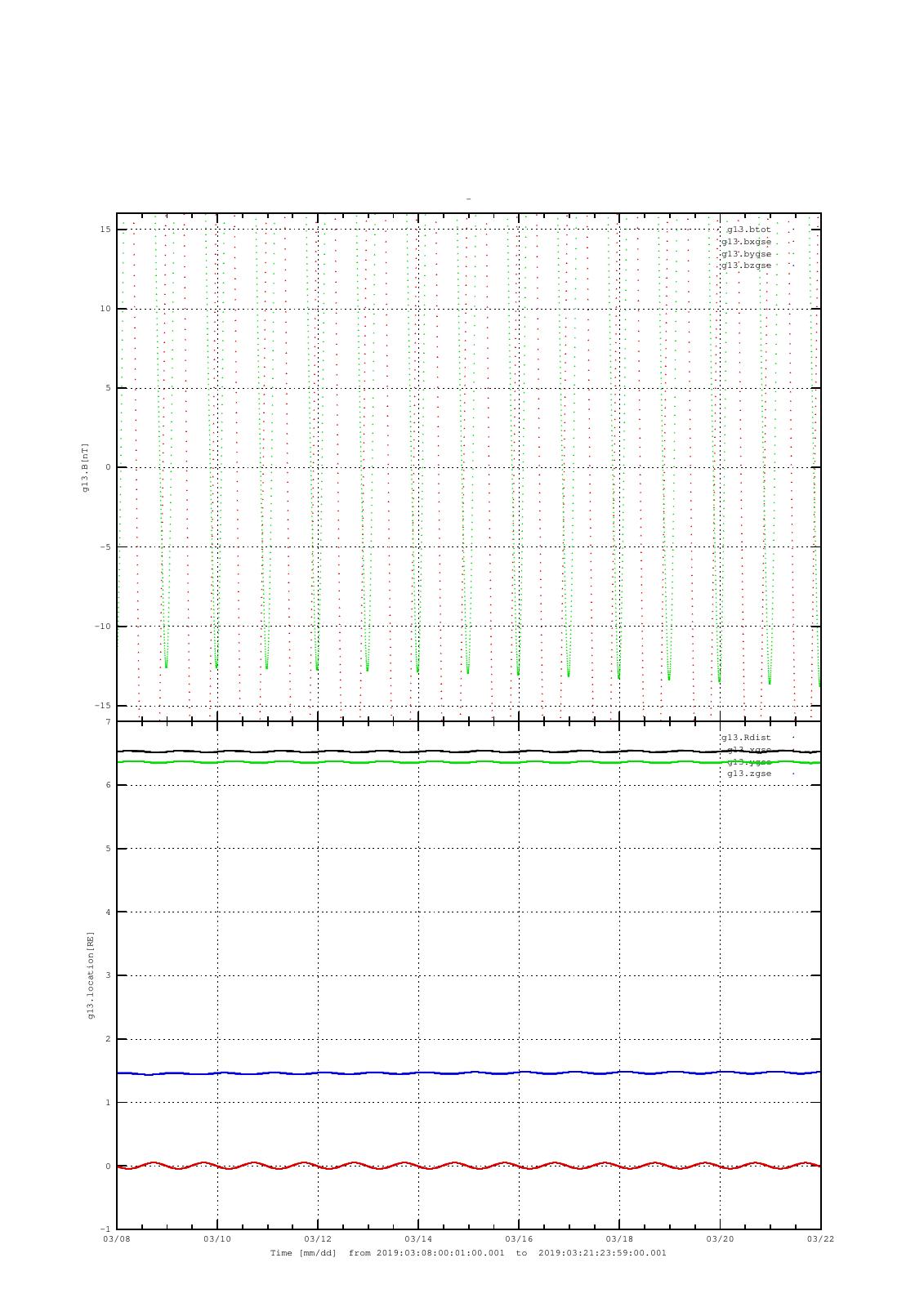Select the 03/12 date tick label

[318, 1238]
